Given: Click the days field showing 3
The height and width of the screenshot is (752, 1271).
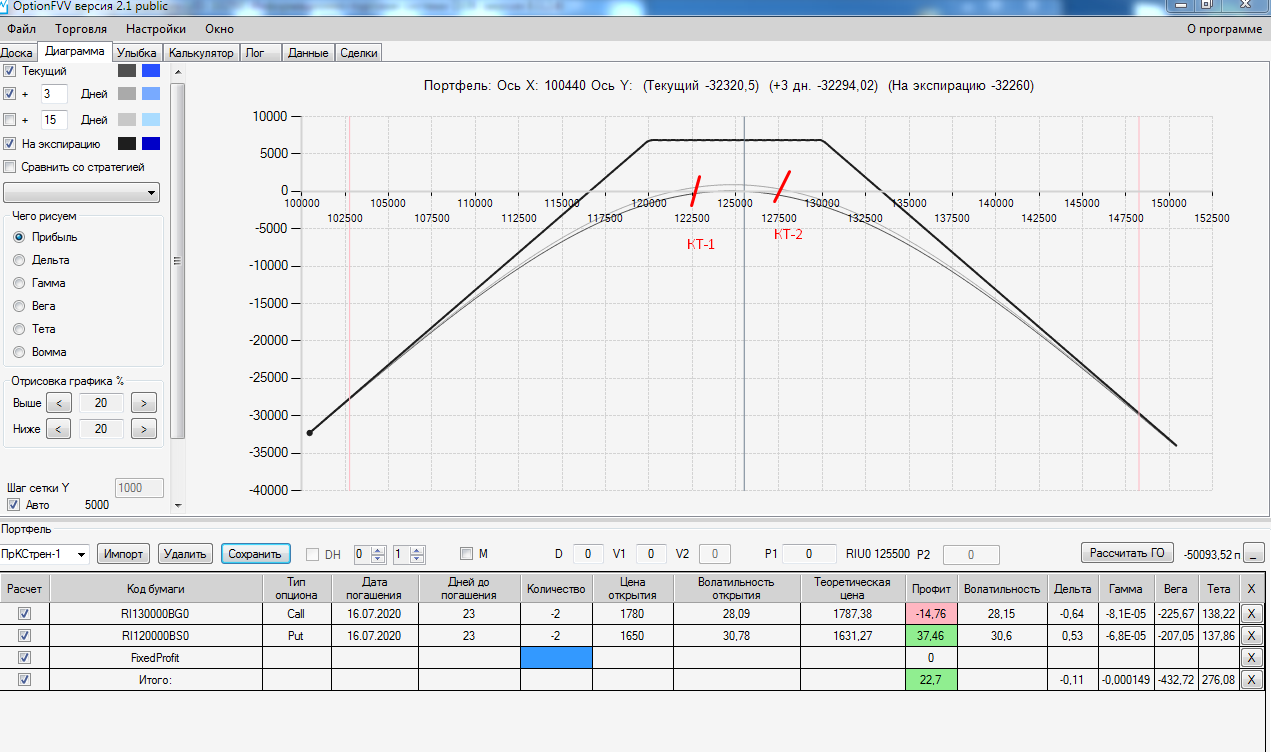Looking at the screenshot, I should [54, 94].
